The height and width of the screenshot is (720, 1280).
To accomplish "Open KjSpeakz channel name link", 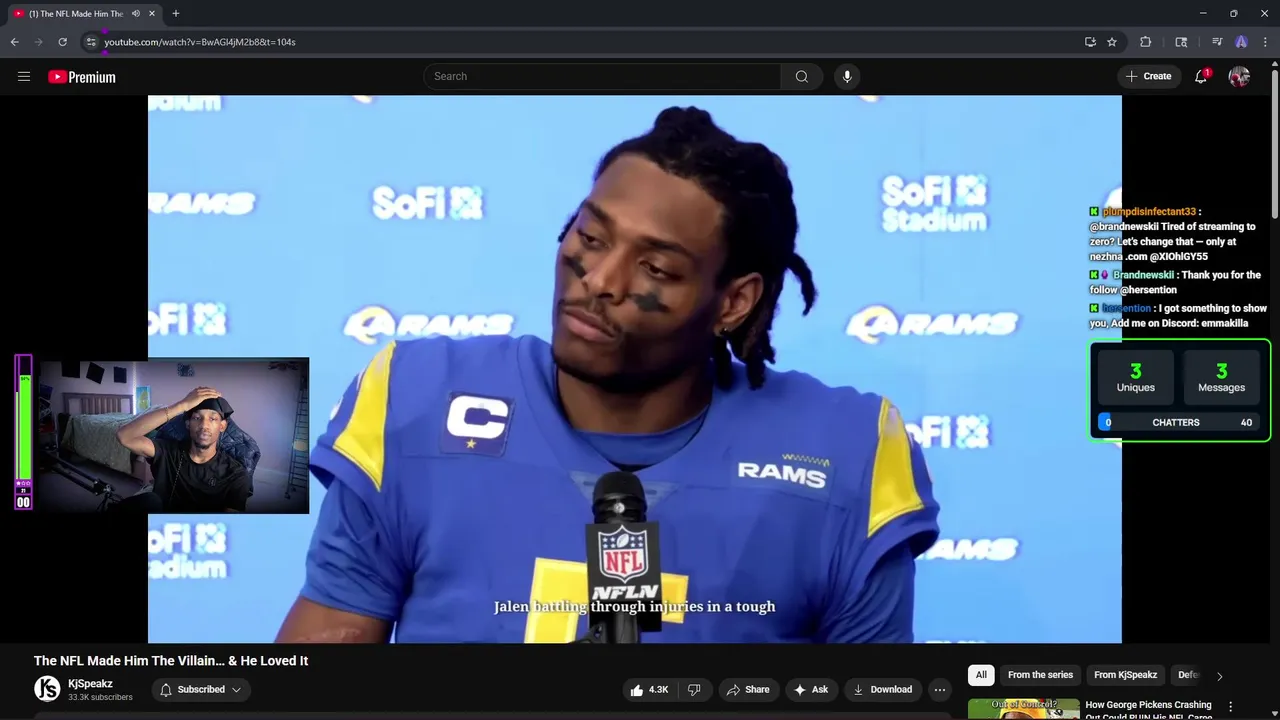I will pos(90,684).
